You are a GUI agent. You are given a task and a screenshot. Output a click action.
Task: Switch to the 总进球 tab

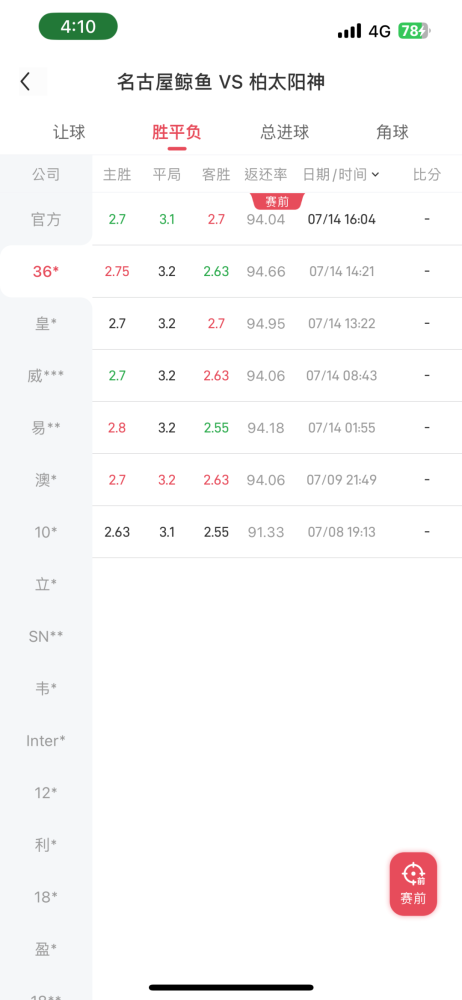[x=285, y=132]
